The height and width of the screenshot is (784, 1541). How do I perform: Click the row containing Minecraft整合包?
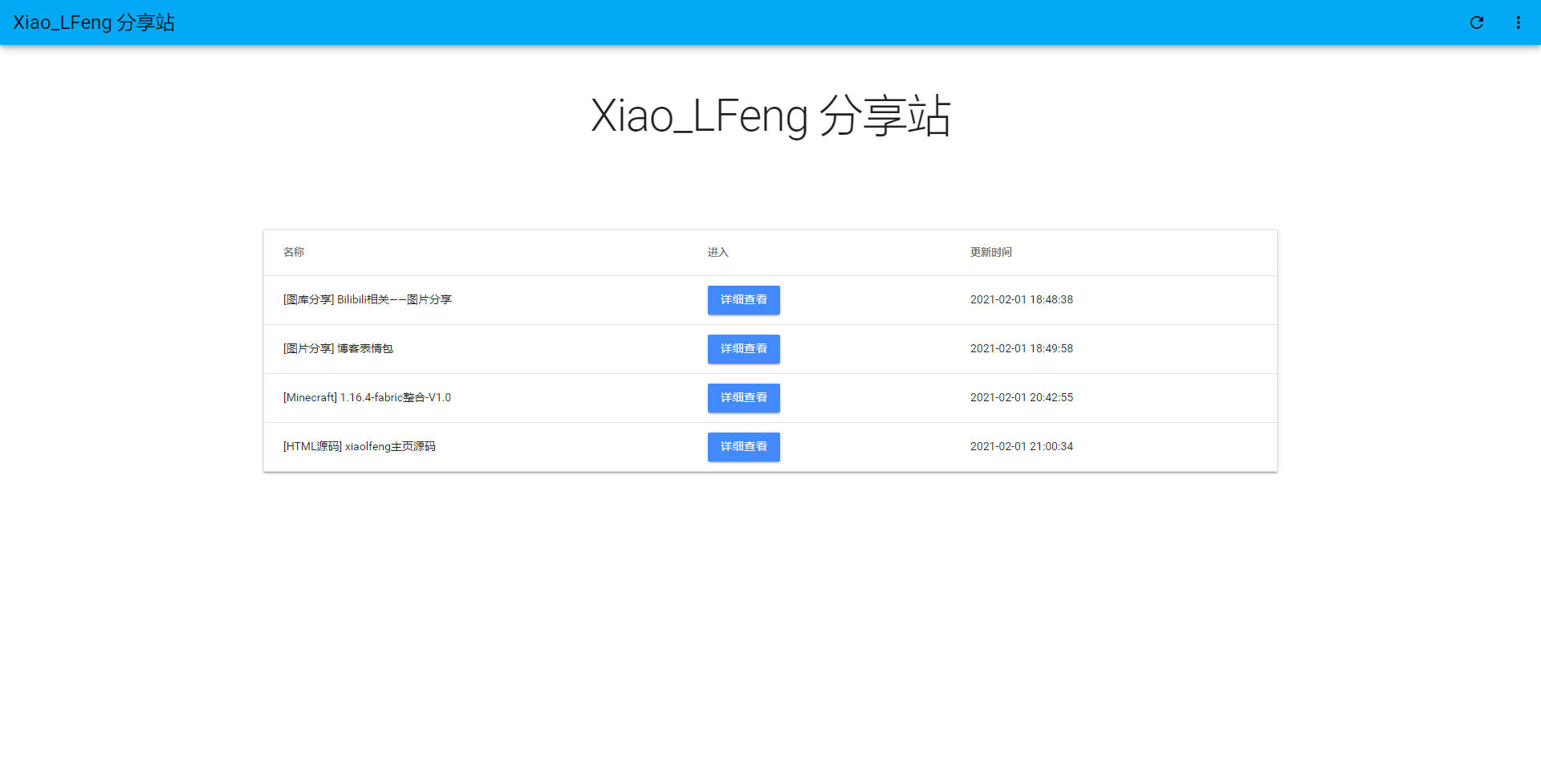(x=562, y=397)
